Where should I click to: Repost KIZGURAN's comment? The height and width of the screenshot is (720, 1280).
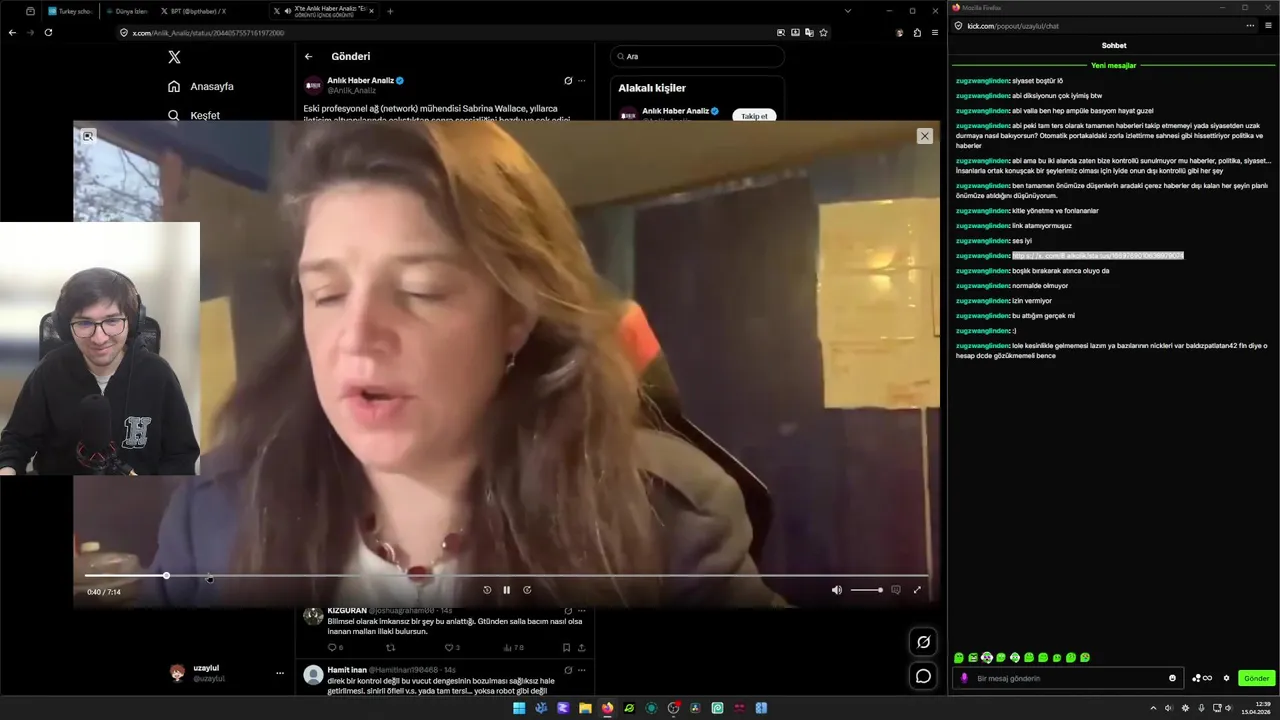[391, 647]
